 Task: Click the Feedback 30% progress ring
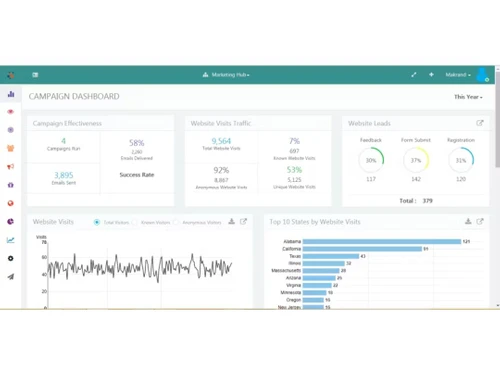click(x=371, y=160)
